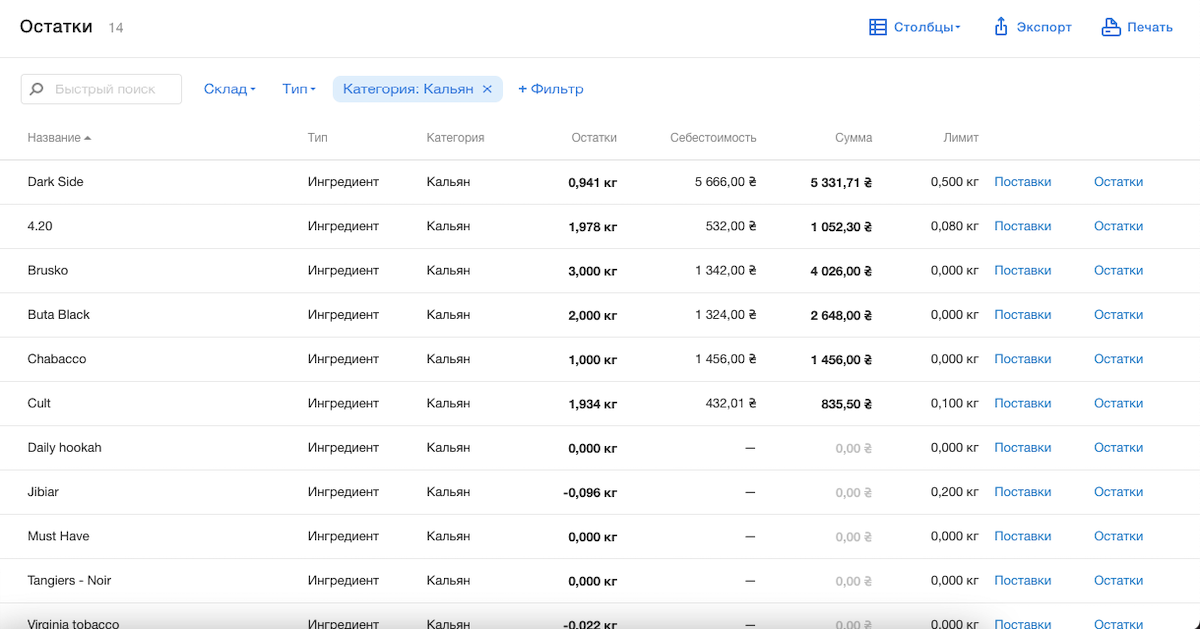Image resolution: width=1200 pixels, height=629 pixels.
Task: Select the Buta Black row name
Action: pyautogui.click(x=59, y=315)
